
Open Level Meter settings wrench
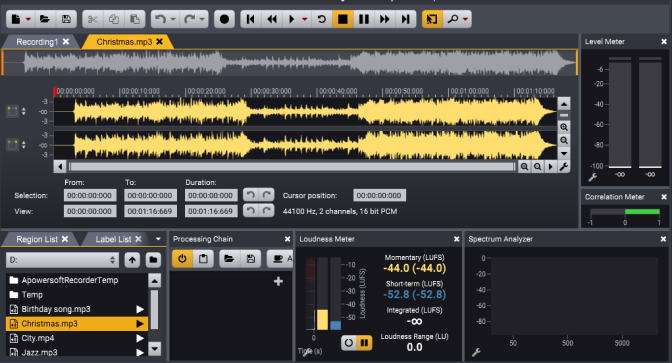coord(593,177)
